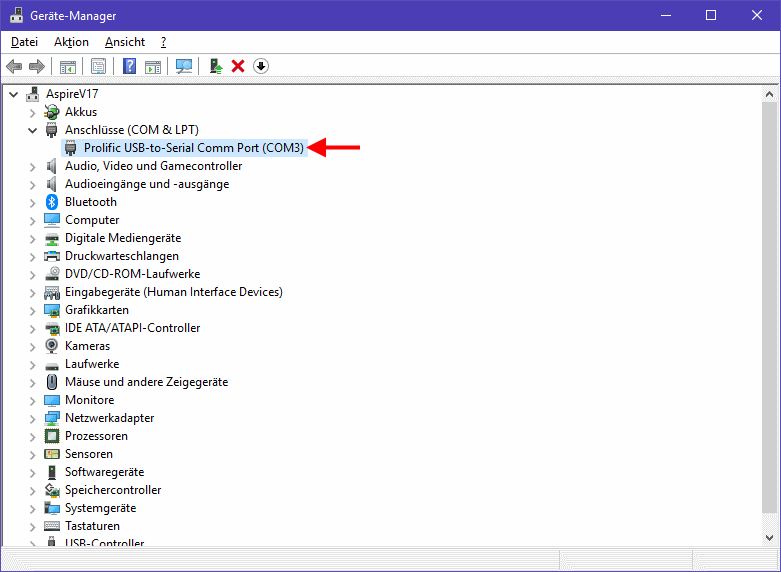Click the Properties toolbar icon
781x572 pixels.
tap(99, 66)
